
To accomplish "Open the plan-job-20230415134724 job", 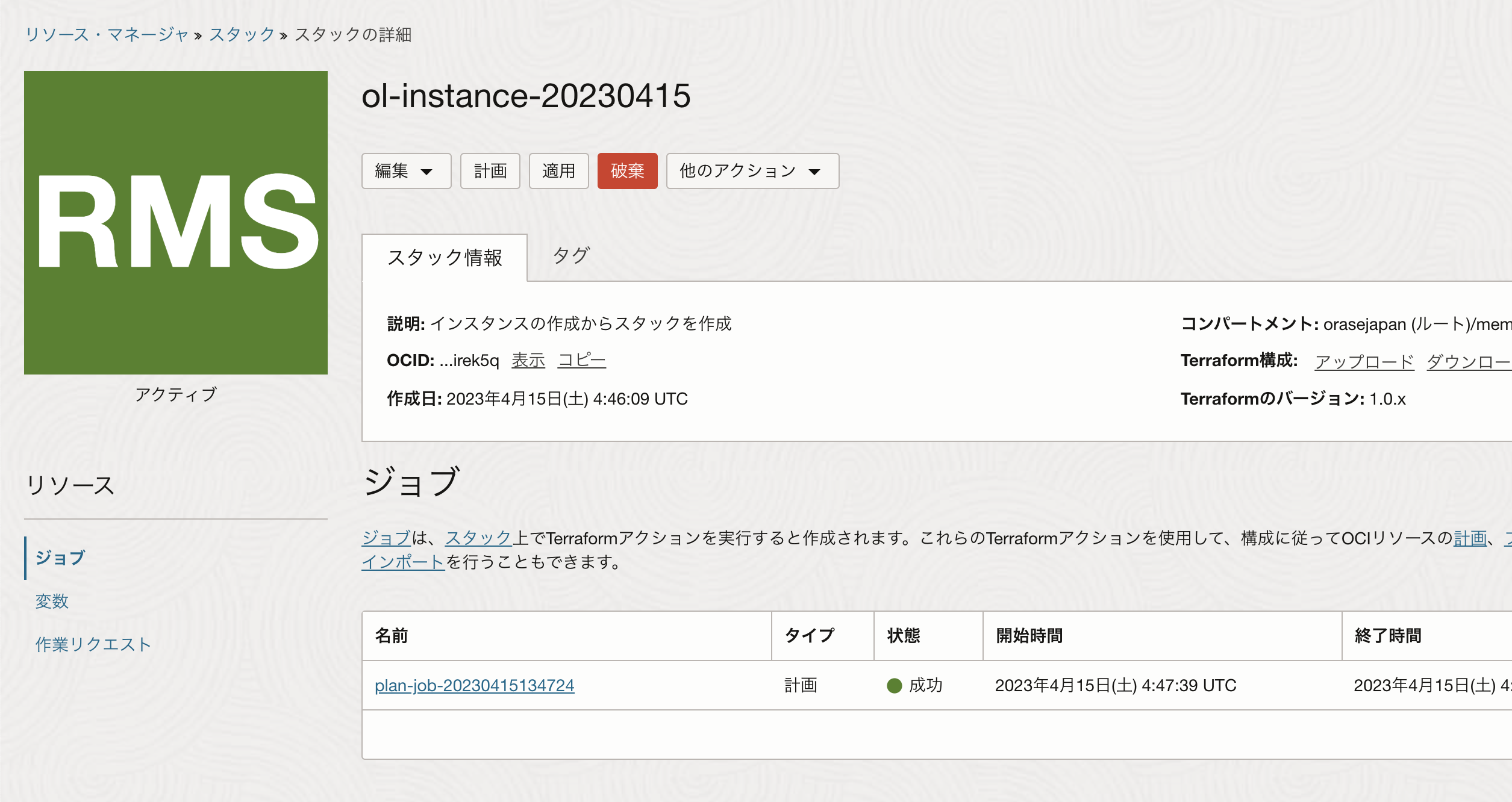I will point(475,685).
